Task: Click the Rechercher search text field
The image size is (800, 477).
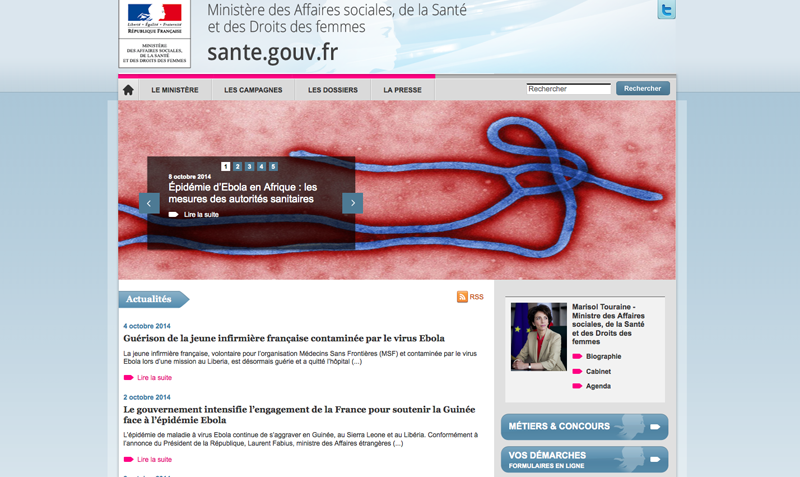Action: tap(568, 89)
